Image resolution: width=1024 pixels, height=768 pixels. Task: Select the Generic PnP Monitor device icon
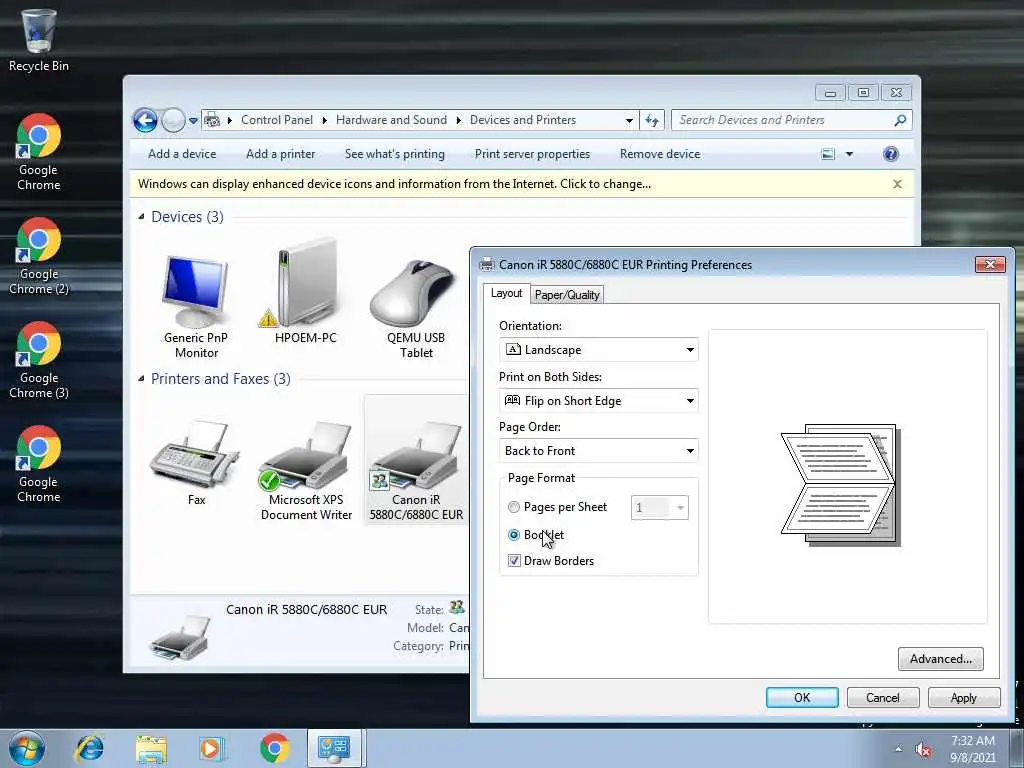point(196,306)
